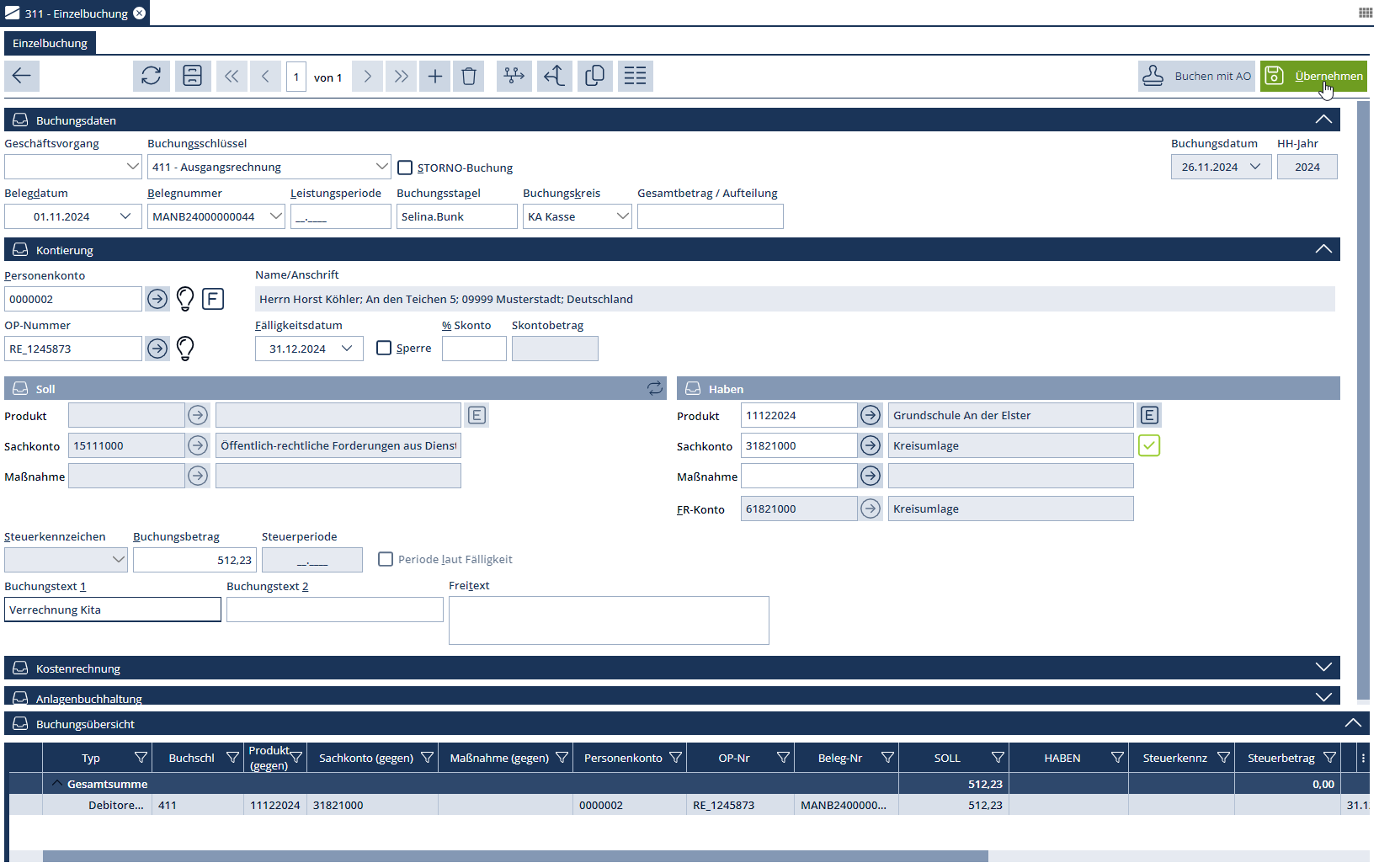Viewport: 1379px width, 868px height.
Task: Enable the STORNO-Buchung checkbox
Action: pos(405,168)
